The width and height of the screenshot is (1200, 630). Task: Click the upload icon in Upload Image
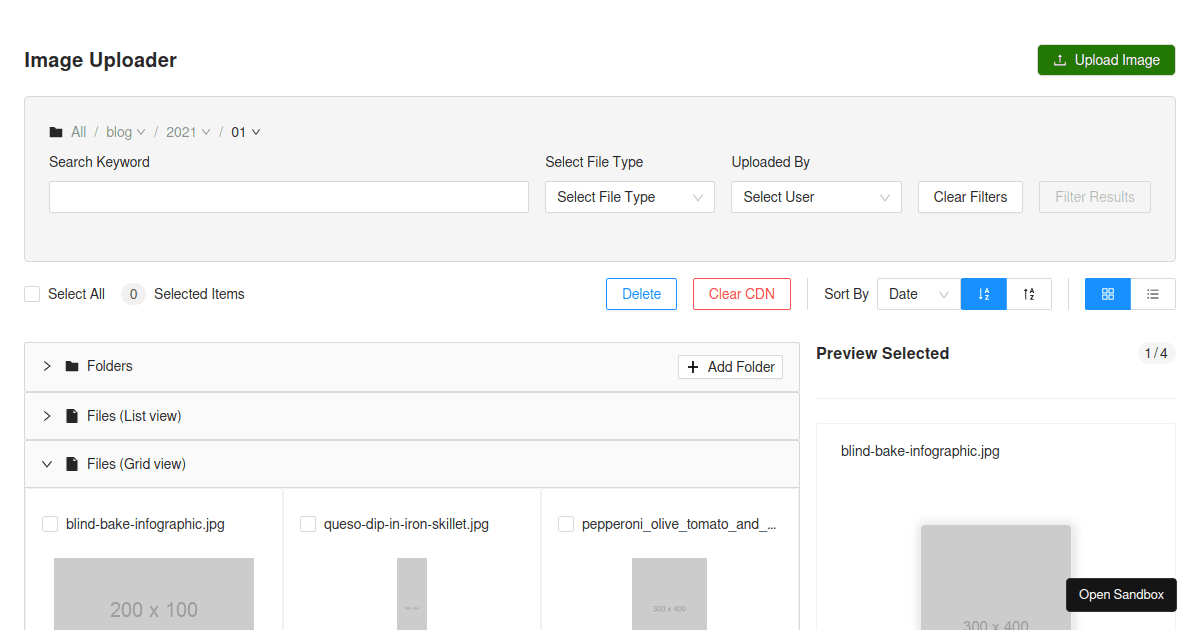[1060, 60]
